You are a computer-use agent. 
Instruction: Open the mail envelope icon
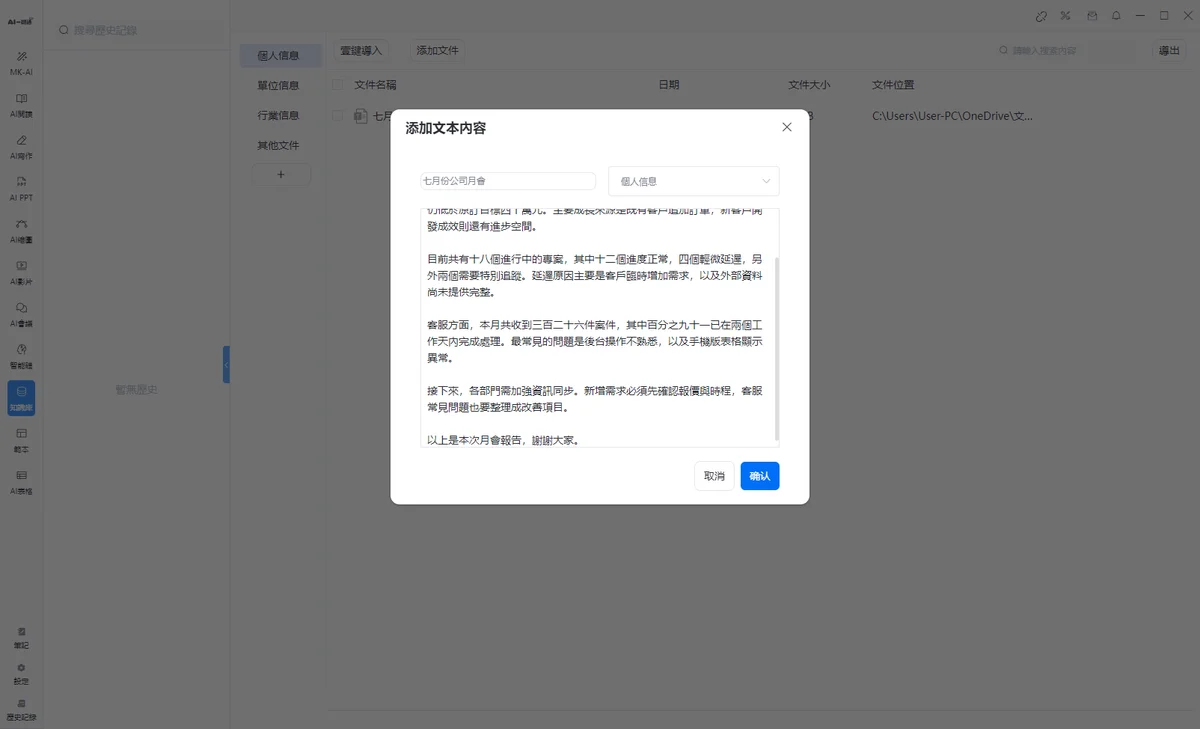(1092, 16)
